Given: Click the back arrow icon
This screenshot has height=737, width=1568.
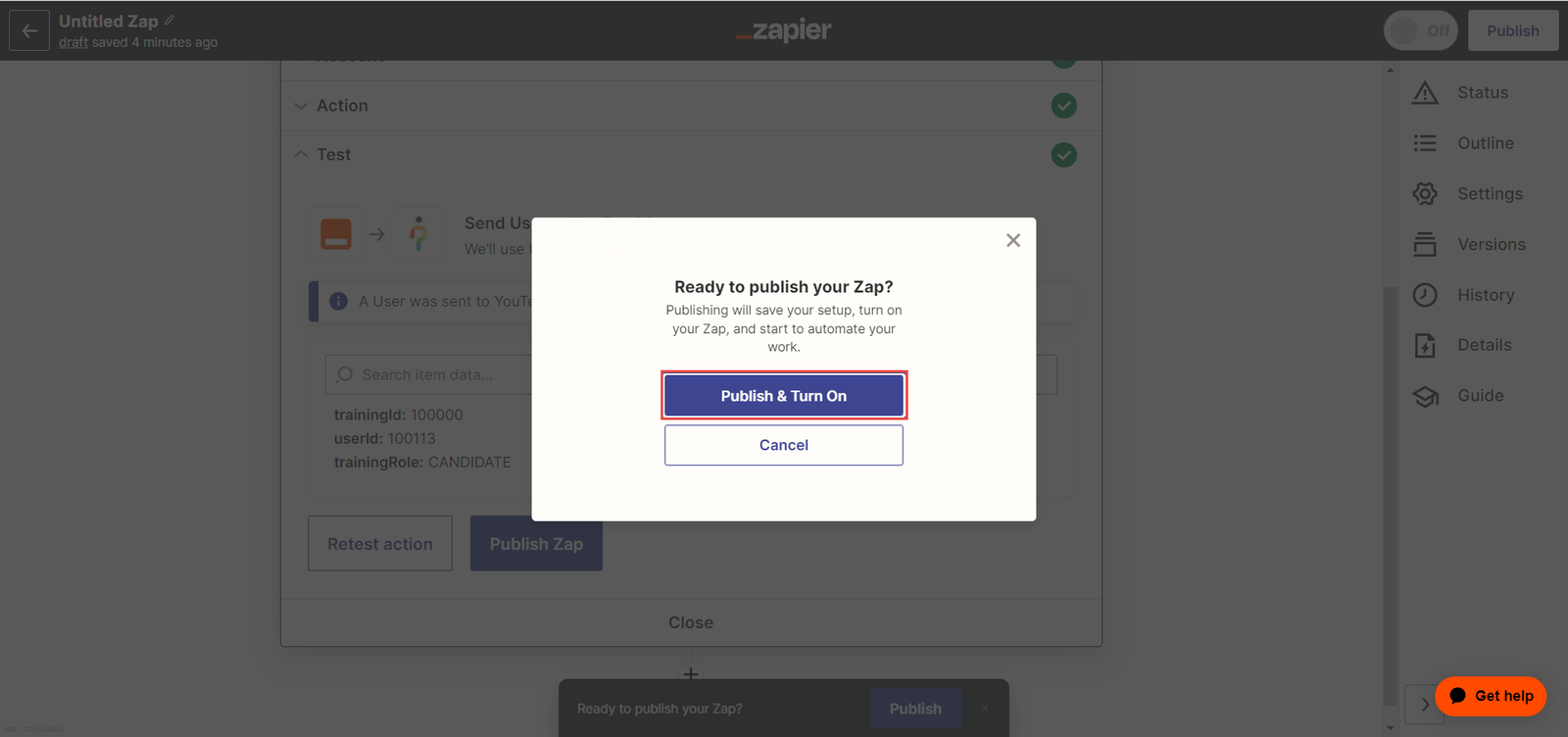Looking at the screenshot, I should tap(29, 30).
